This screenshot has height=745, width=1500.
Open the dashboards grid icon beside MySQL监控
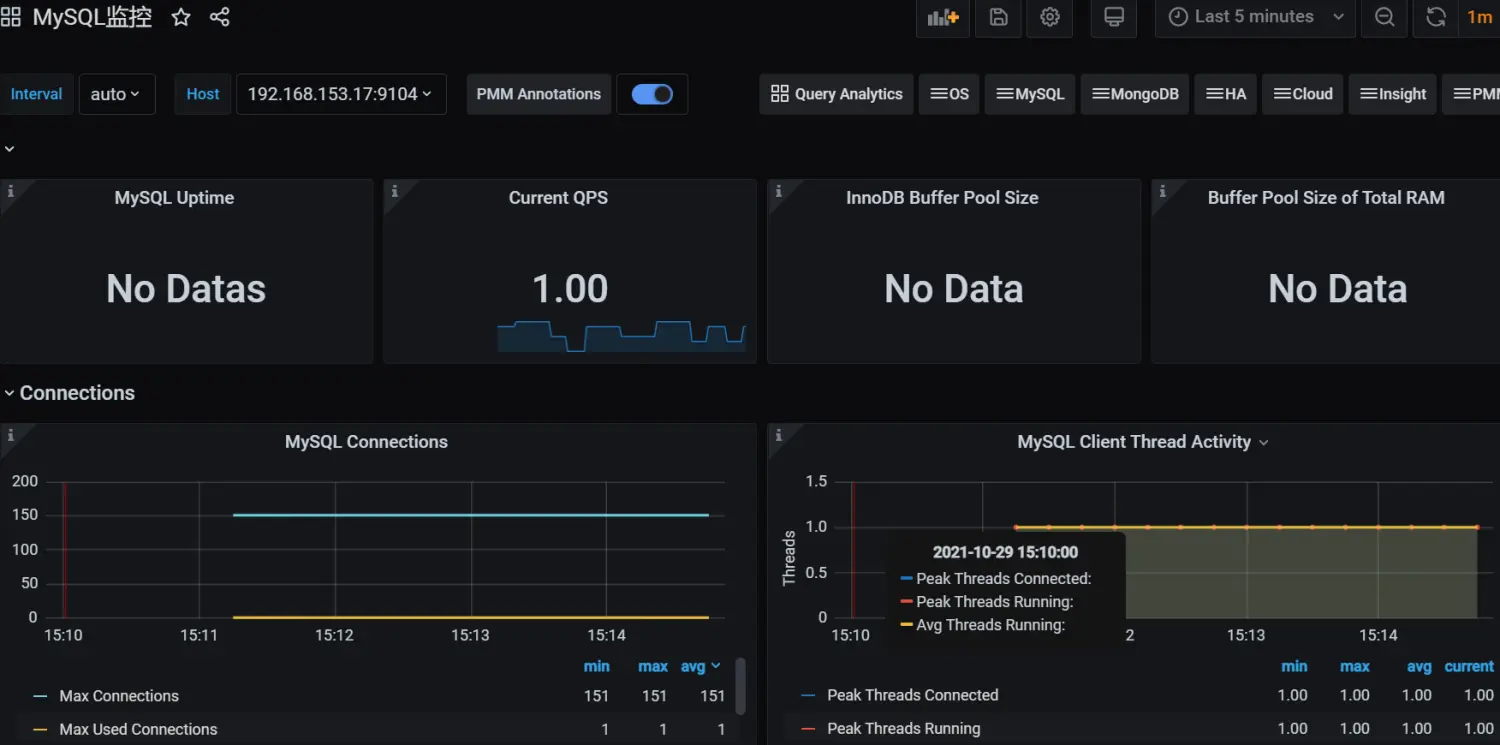tap(11, 17)
